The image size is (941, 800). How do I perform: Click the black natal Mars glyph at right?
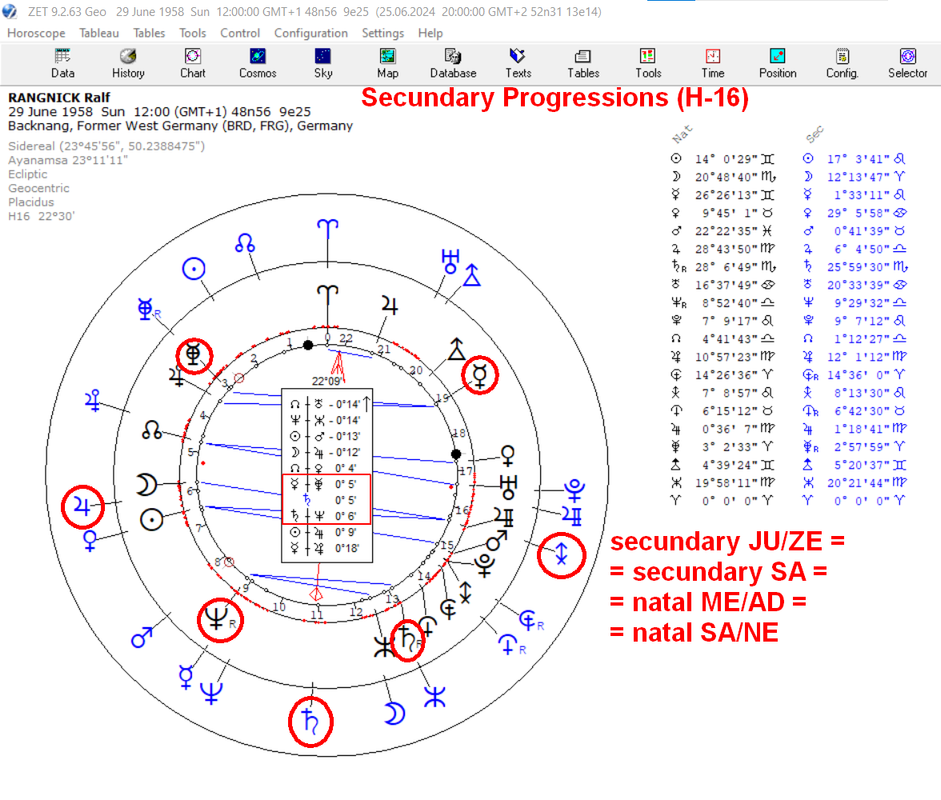(x=496, y=541)
